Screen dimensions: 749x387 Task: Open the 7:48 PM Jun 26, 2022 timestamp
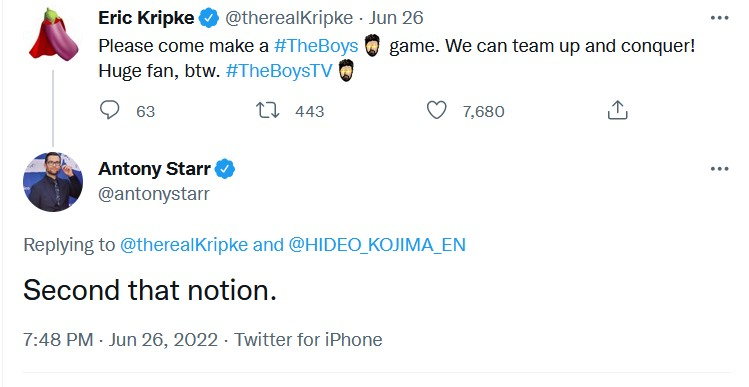(x=120, y=340)
